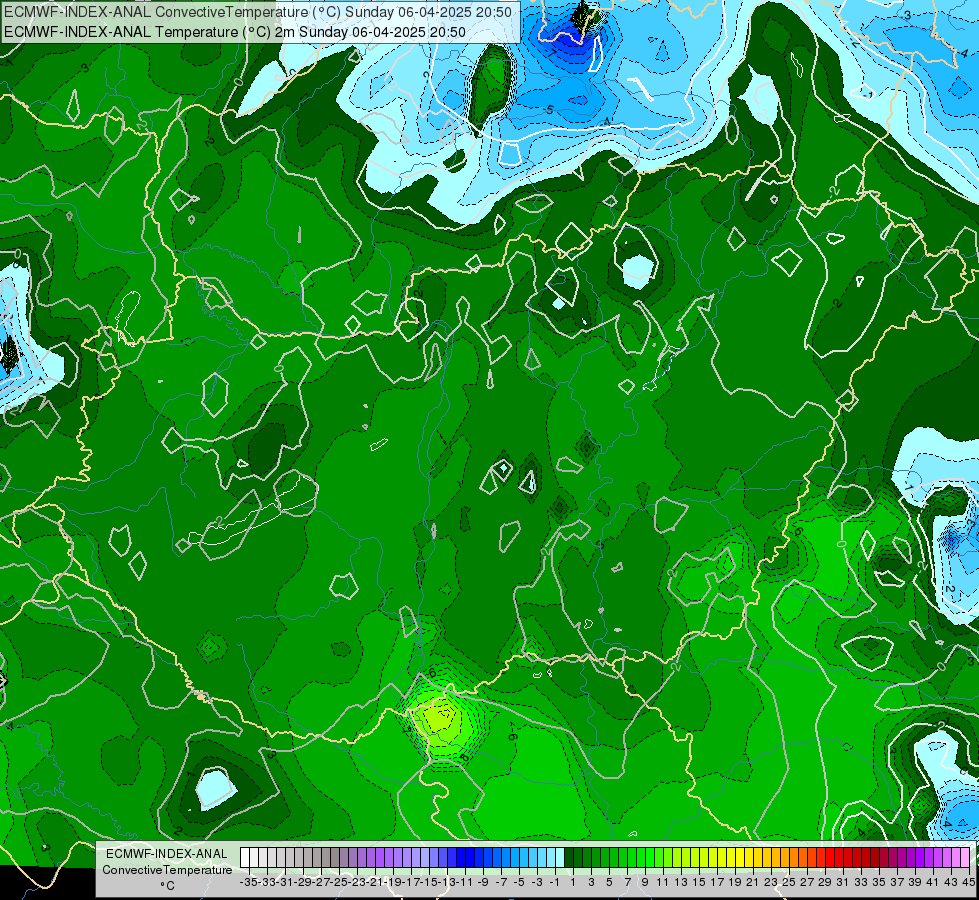The image size is (979, 900).
Task: Click the 15 value on the legend scale
Action: click(x=699, y=882)
